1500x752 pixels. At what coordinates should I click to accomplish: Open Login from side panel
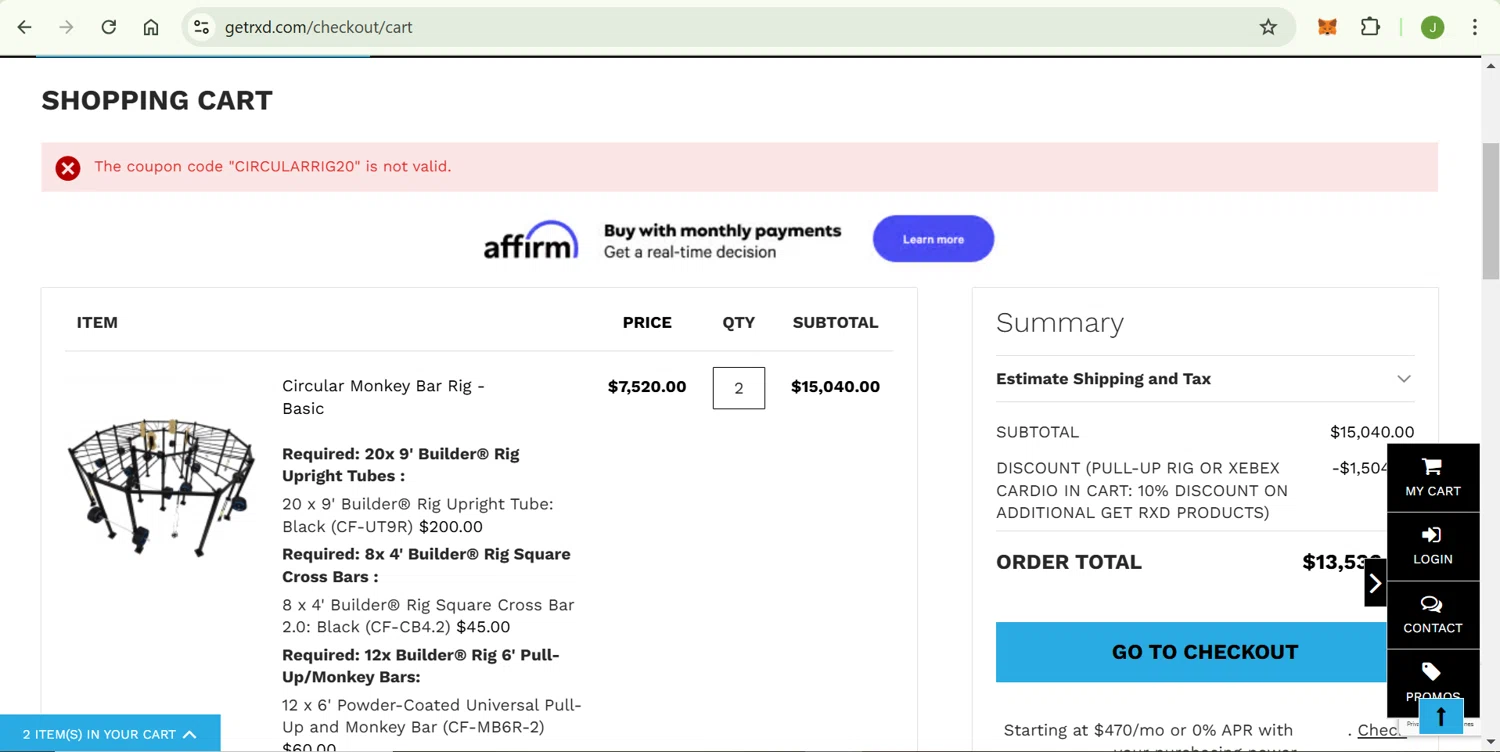(1433, 546)
